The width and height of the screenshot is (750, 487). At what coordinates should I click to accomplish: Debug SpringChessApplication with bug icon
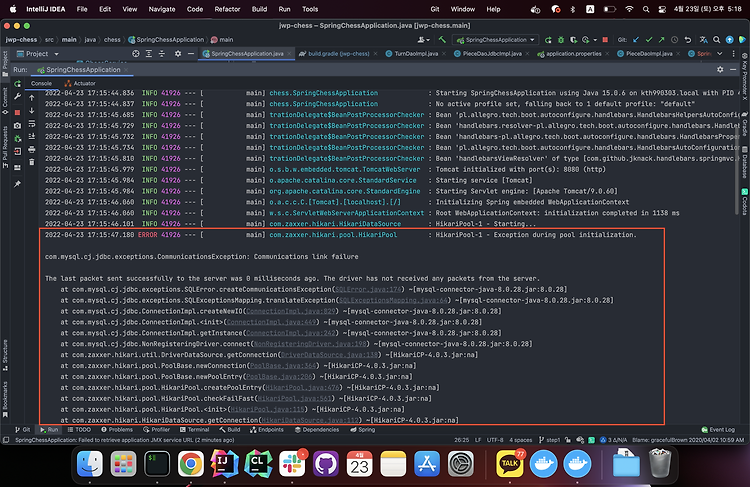(x=561, y=40)
